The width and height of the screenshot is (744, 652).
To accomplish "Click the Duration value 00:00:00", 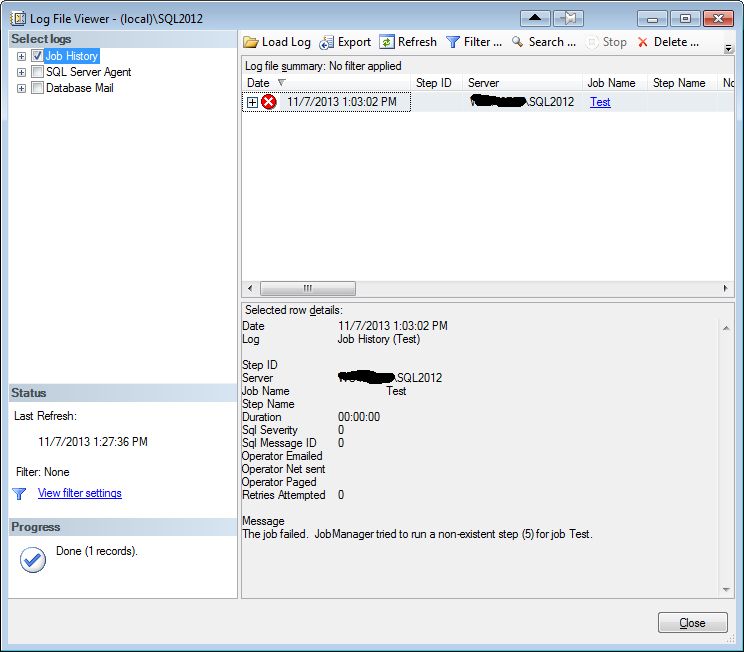I will pos(359,417).
